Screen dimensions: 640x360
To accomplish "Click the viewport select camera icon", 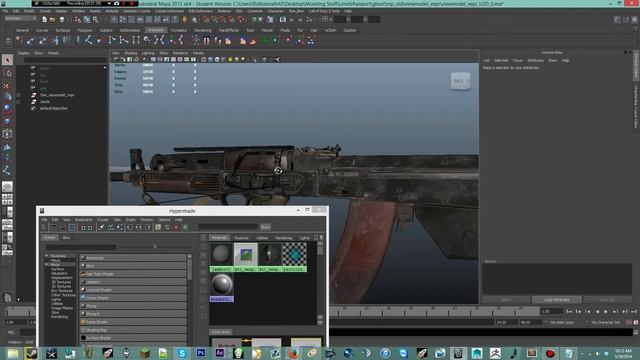I will point(116,60).
